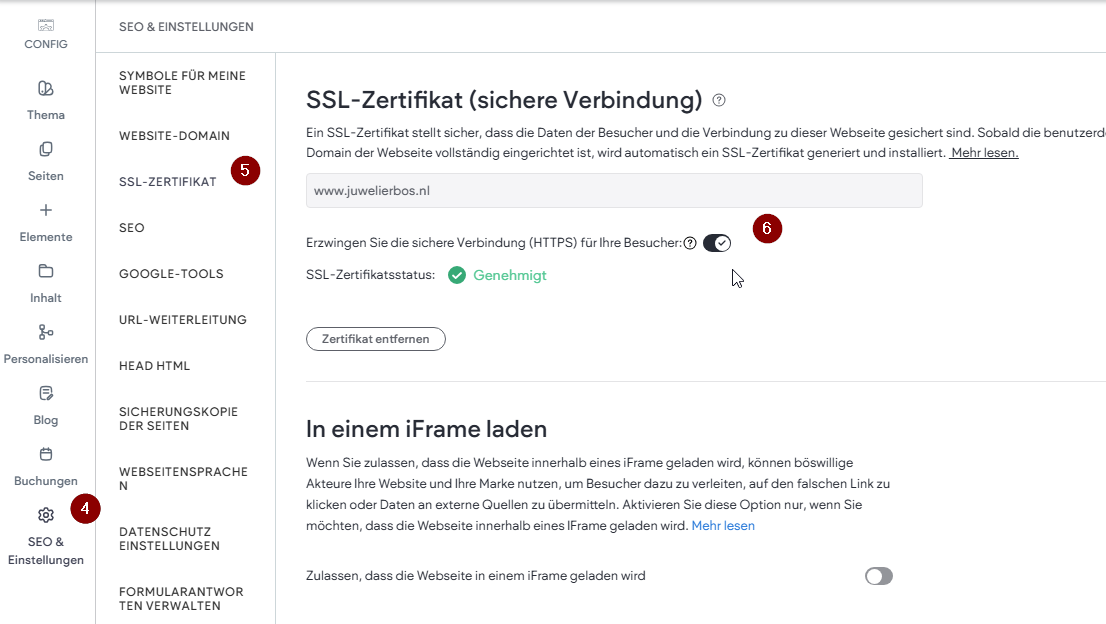Click help icon beside SSL-Zertifikat heading
1106x624 pixels.
(x=719, y=101)
